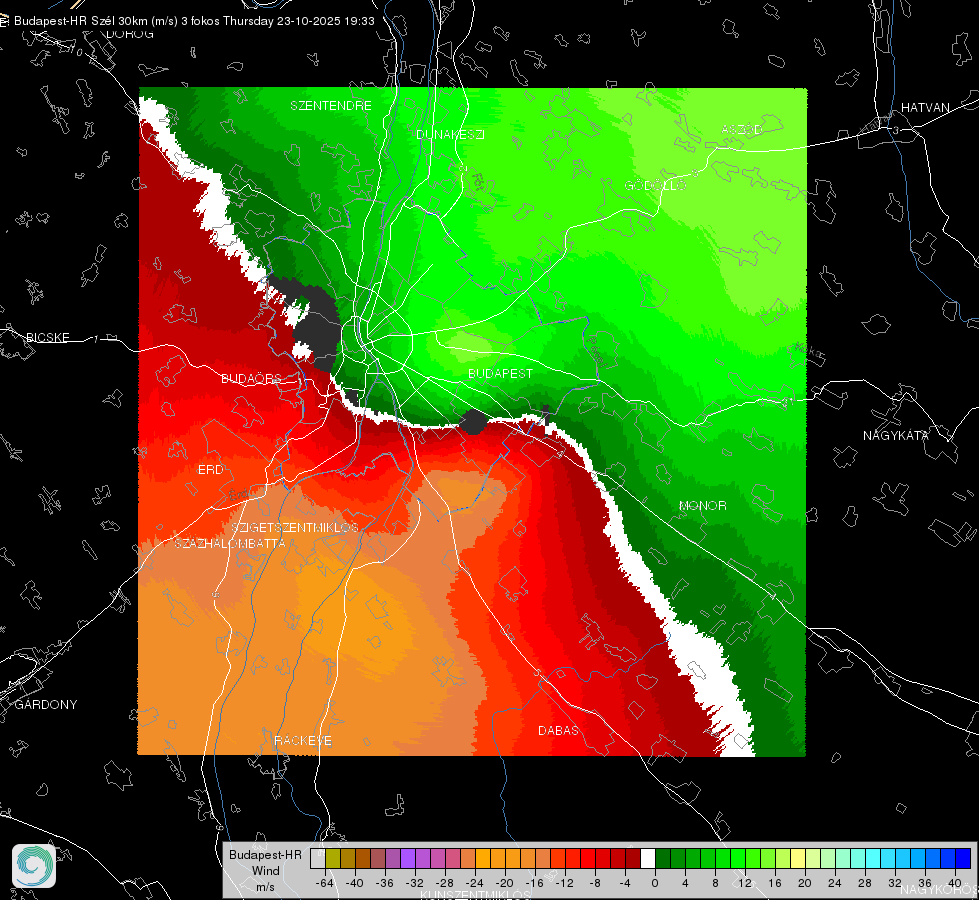This screenshot has height=900, width=979.
Task: Click the 20 legend value
Action: [804, 883]
